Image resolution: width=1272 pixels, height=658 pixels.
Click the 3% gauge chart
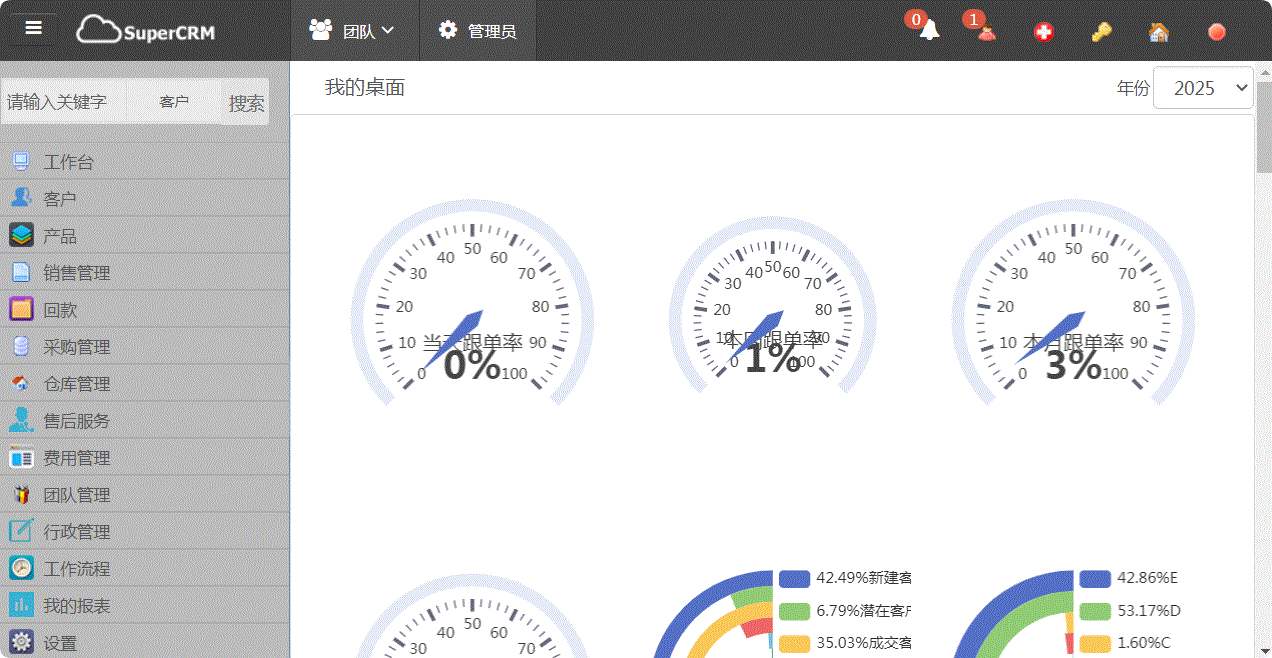[x=1073, y=304]
